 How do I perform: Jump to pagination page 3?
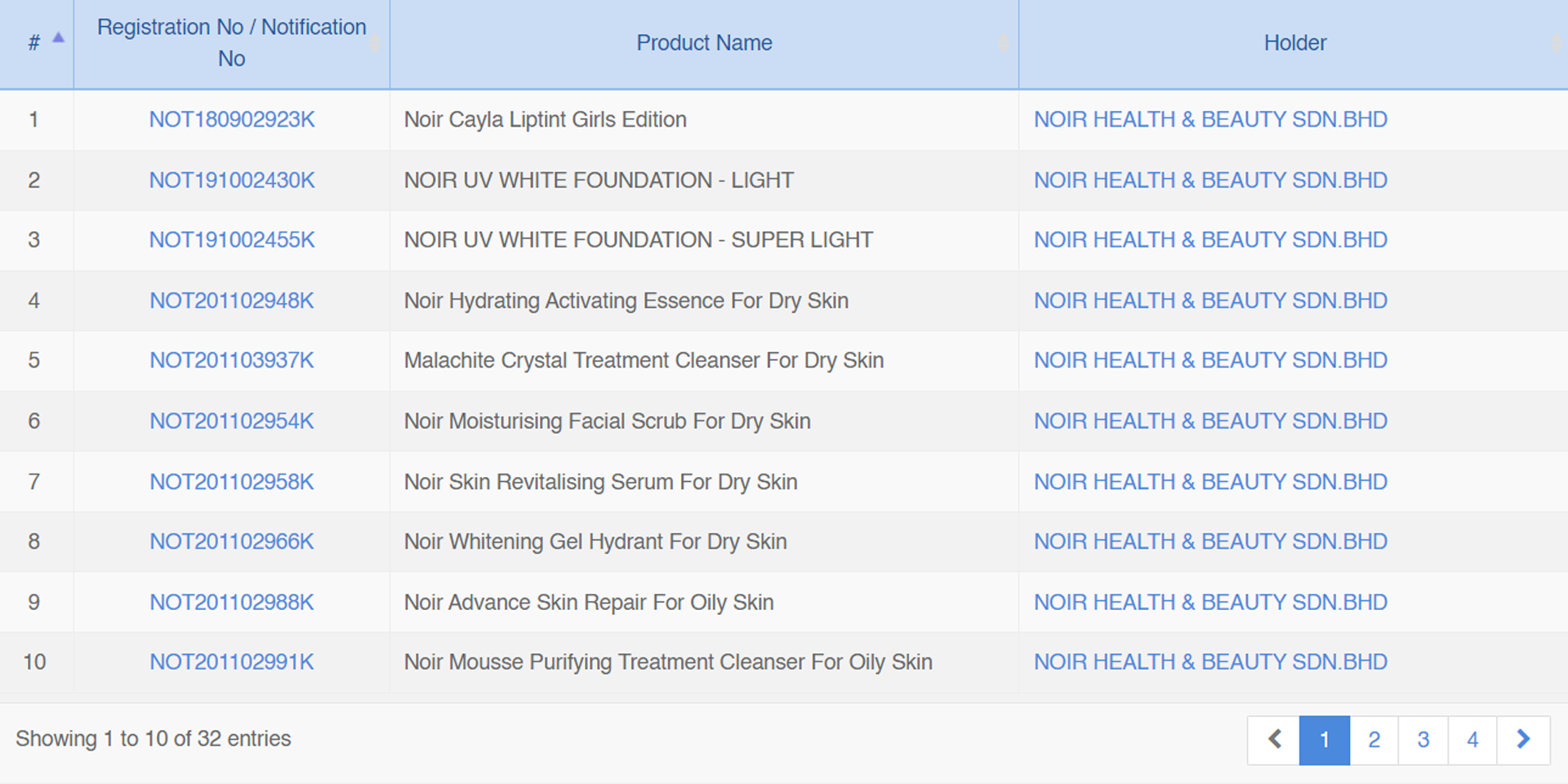coord(1423,740)
